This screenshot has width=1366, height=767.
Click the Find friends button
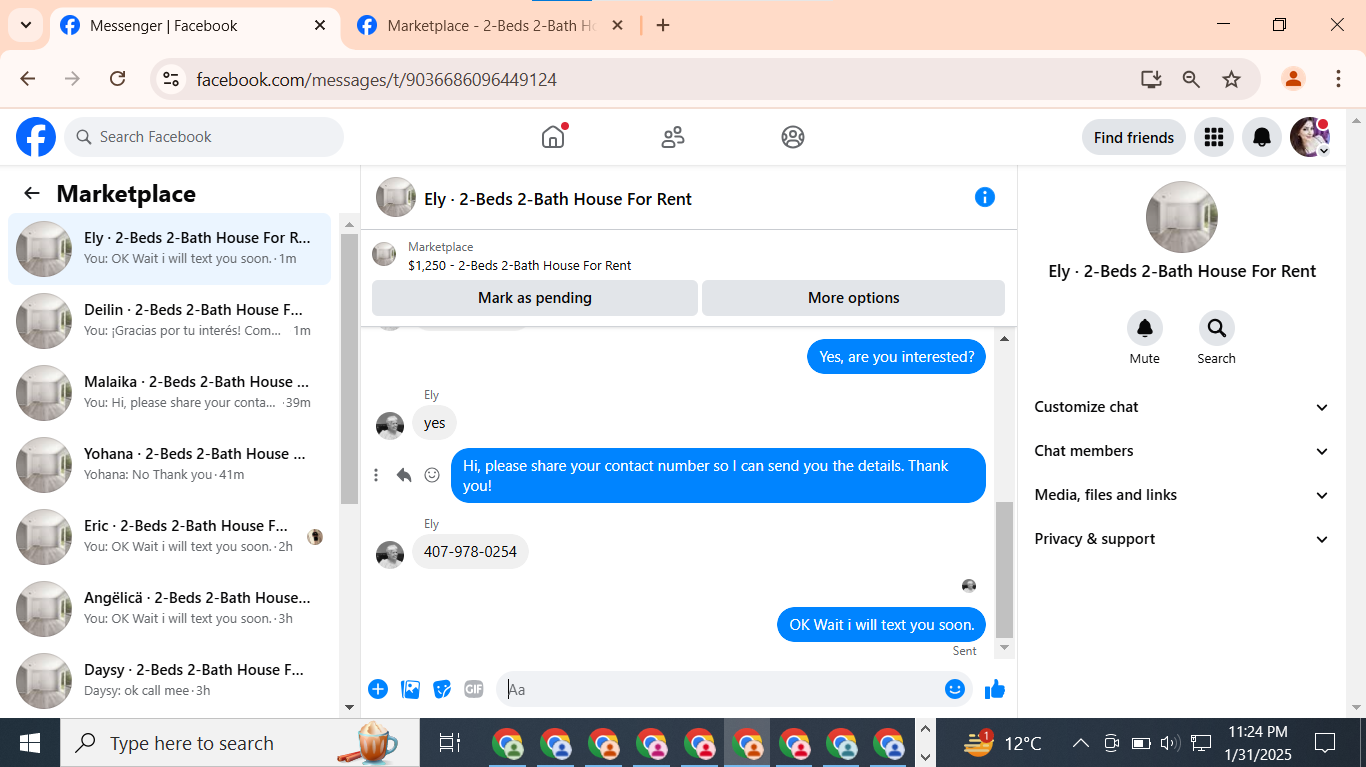(x=1134, y=137)
